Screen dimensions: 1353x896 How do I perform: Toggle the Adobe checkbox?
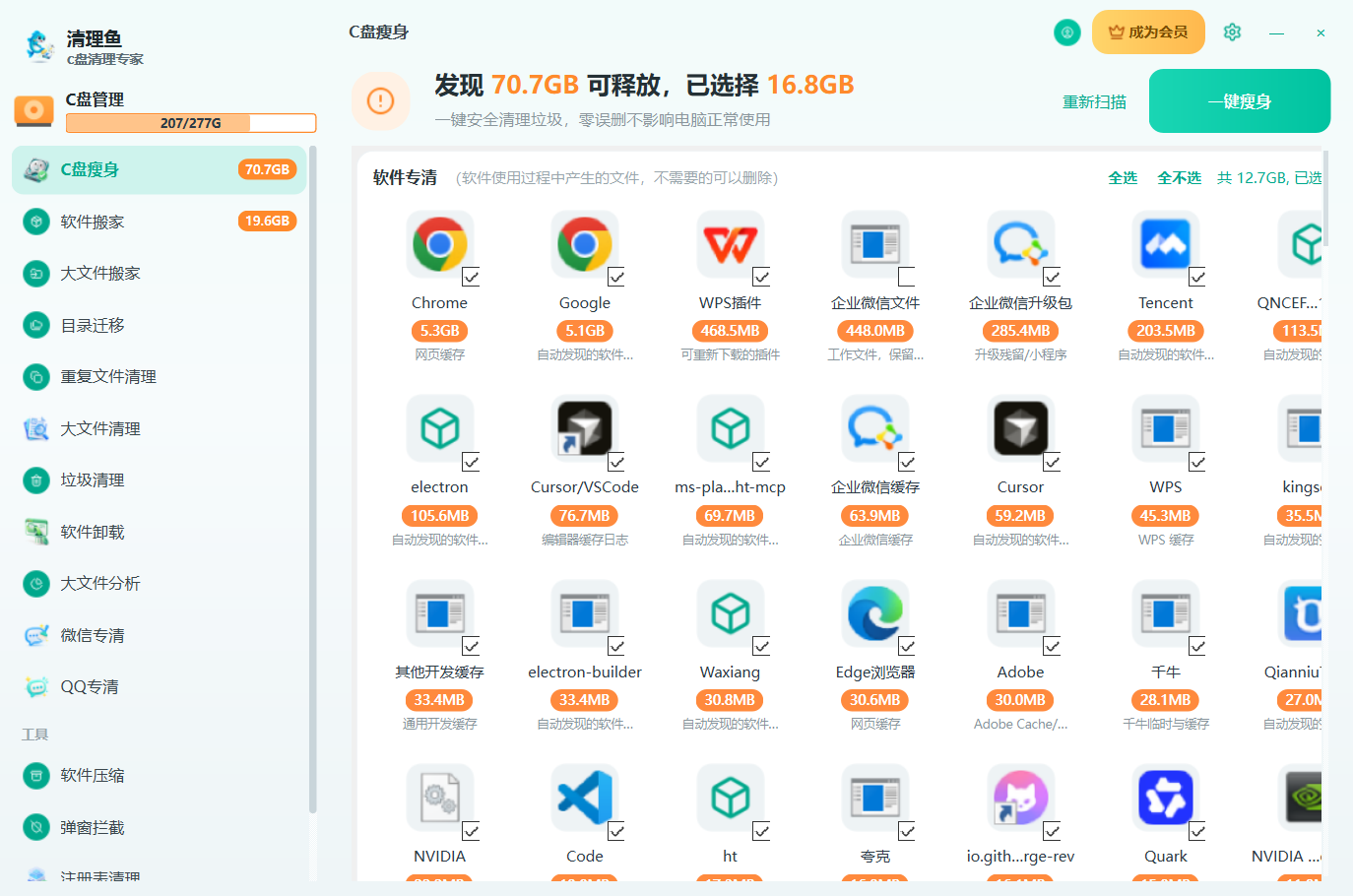(1052, 646)
